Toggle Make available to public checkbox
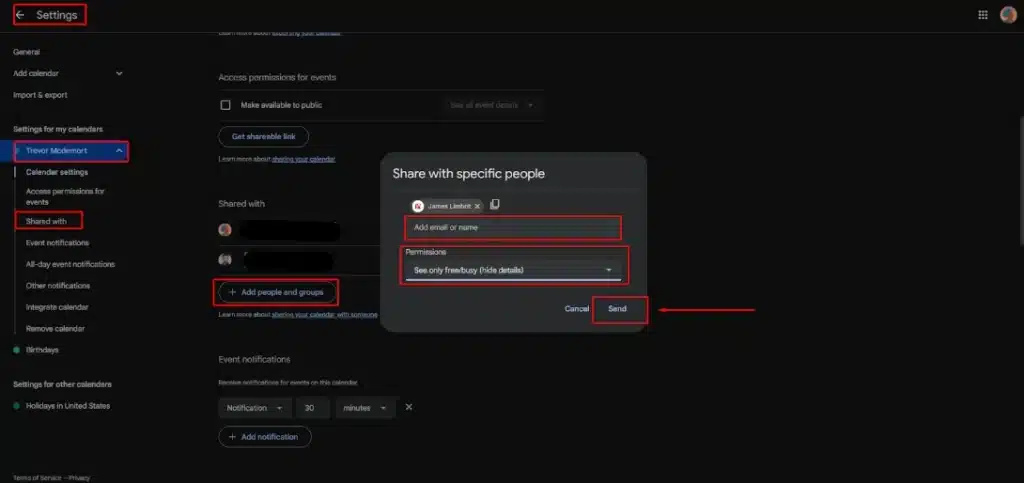The height and width of the screenshot is (483, 1024). click(225, 105)
